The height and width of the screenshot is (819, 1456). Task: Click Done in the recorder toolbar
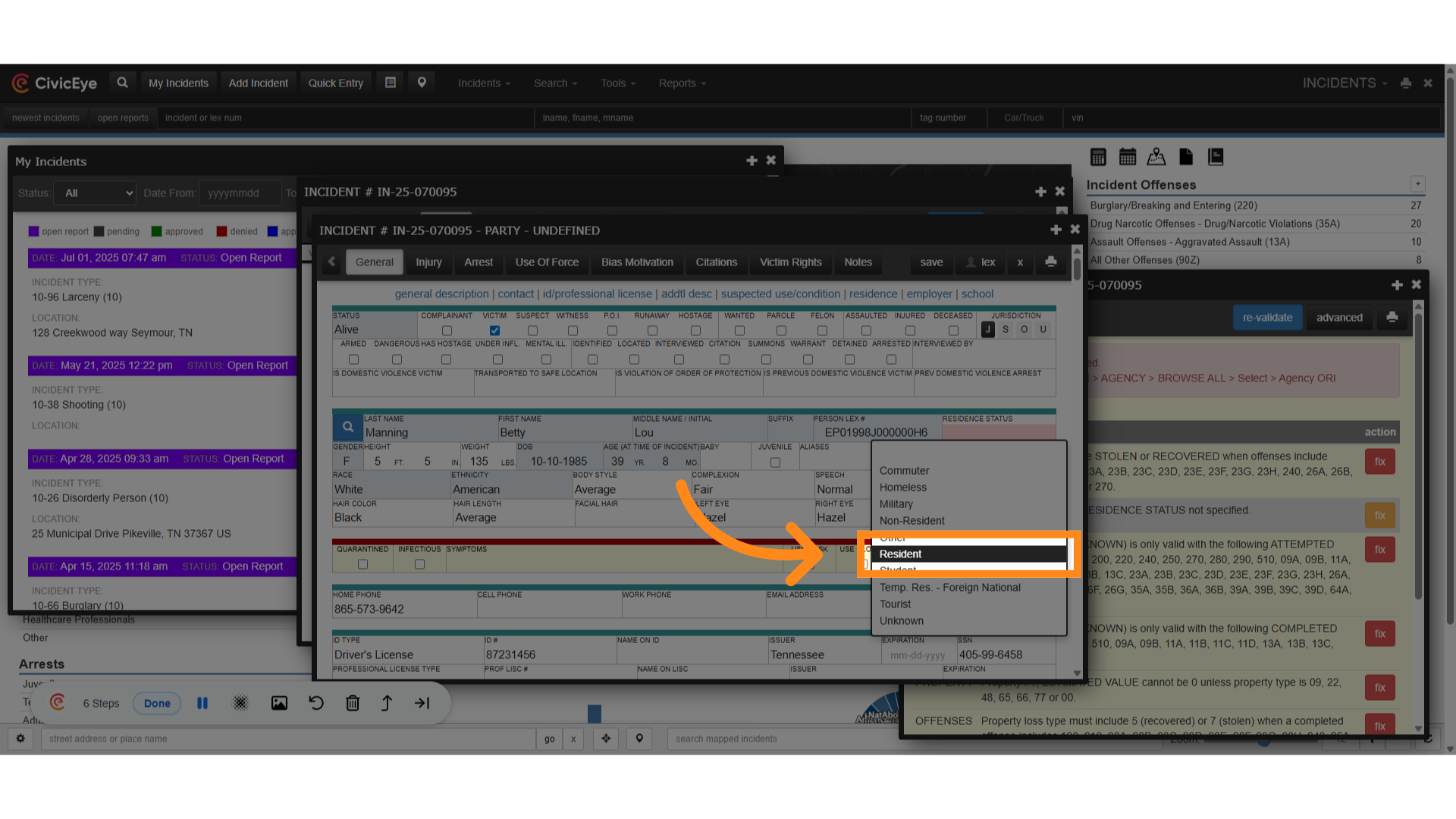(x=157, y=703)
